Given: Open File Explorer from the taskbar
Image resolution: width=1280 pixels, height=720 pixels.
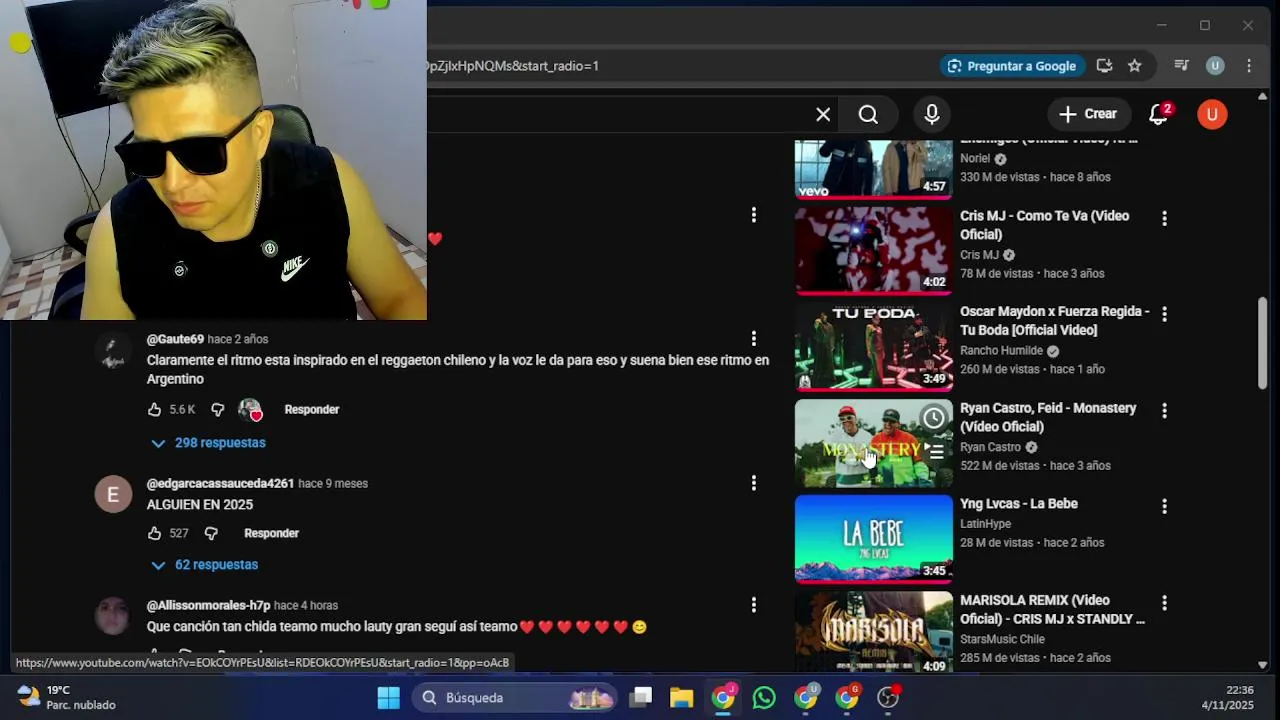Looking at the screenshot, I should coord(682,698).
